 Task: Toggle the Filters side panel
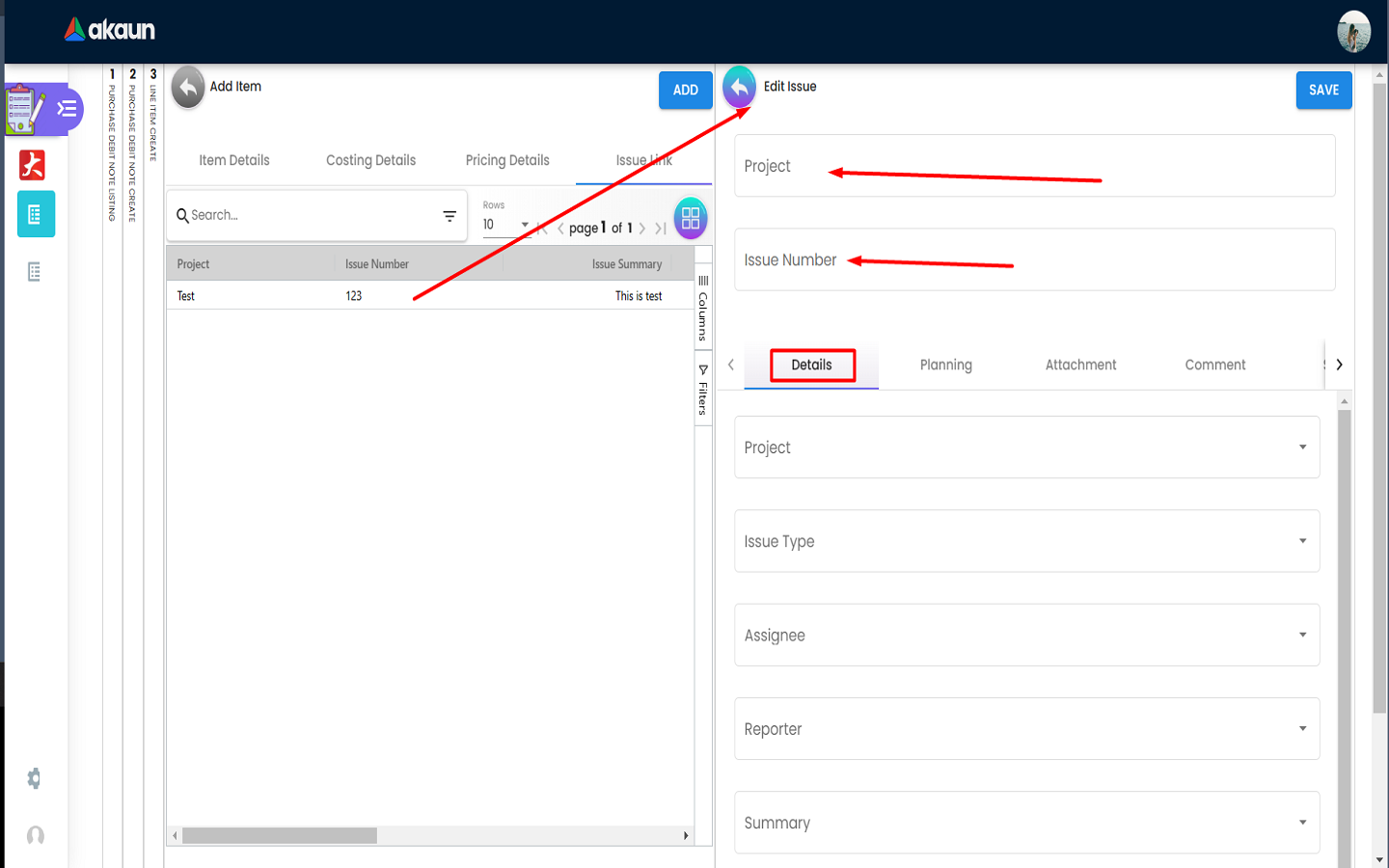(703, 391)
